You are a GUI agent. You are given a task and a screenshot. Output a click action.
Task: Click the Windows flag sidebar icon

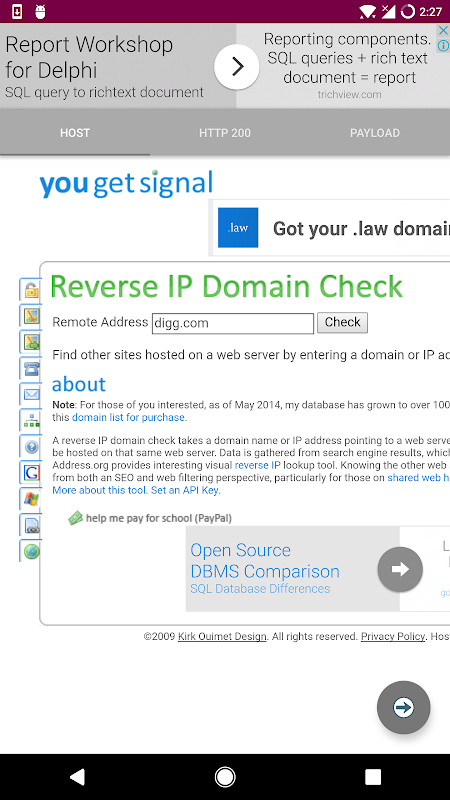coord(31,499)
